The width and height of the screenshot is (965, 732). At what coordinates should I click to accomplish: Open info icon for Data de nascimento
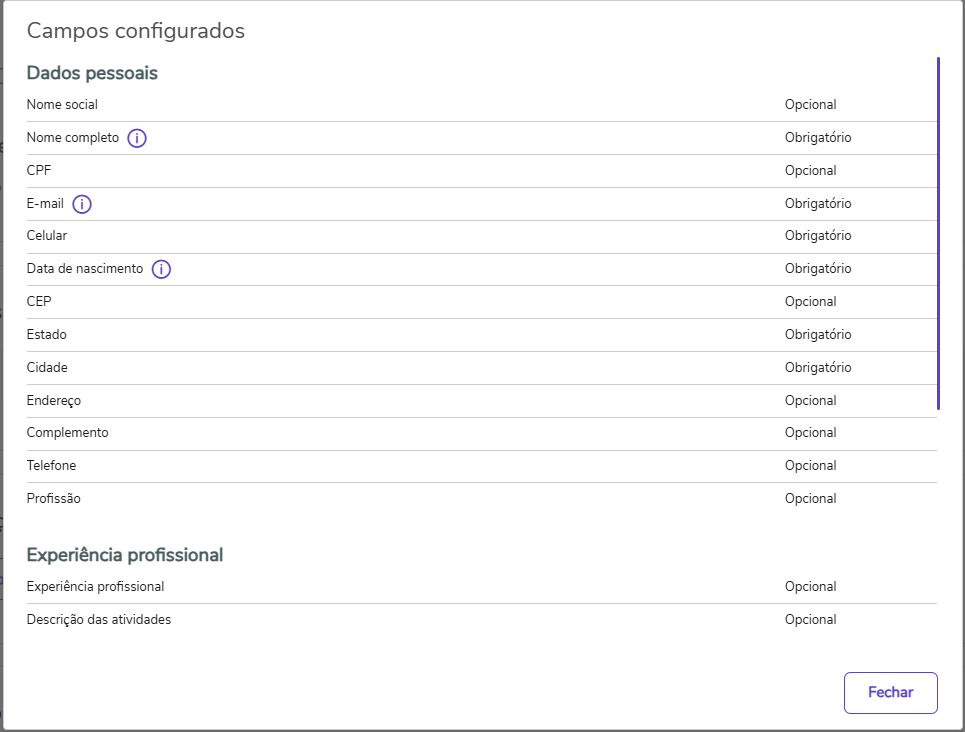click(x=161, y=269)
